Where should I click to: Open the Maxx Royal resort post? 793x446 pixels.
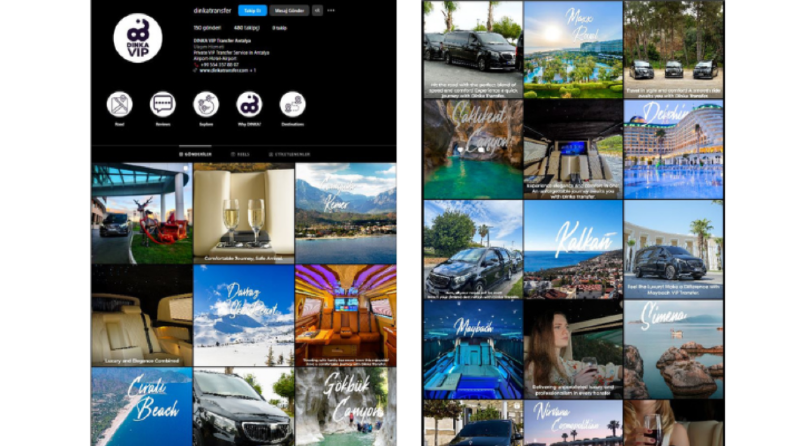574,49
